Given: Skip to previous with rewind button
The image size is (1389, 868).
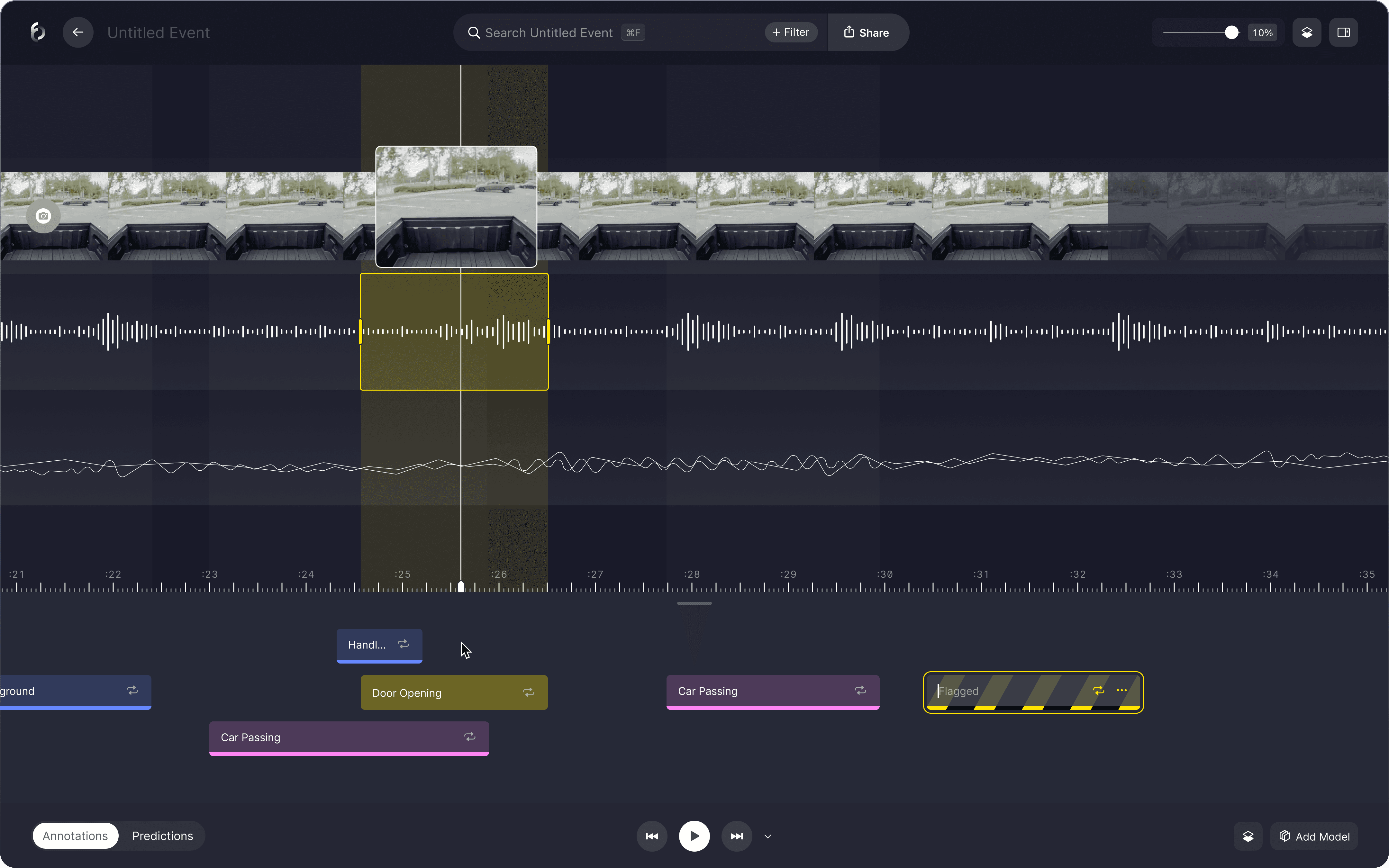Looking at the screenshot, I should pyautogui.click(x=652, y=836).
